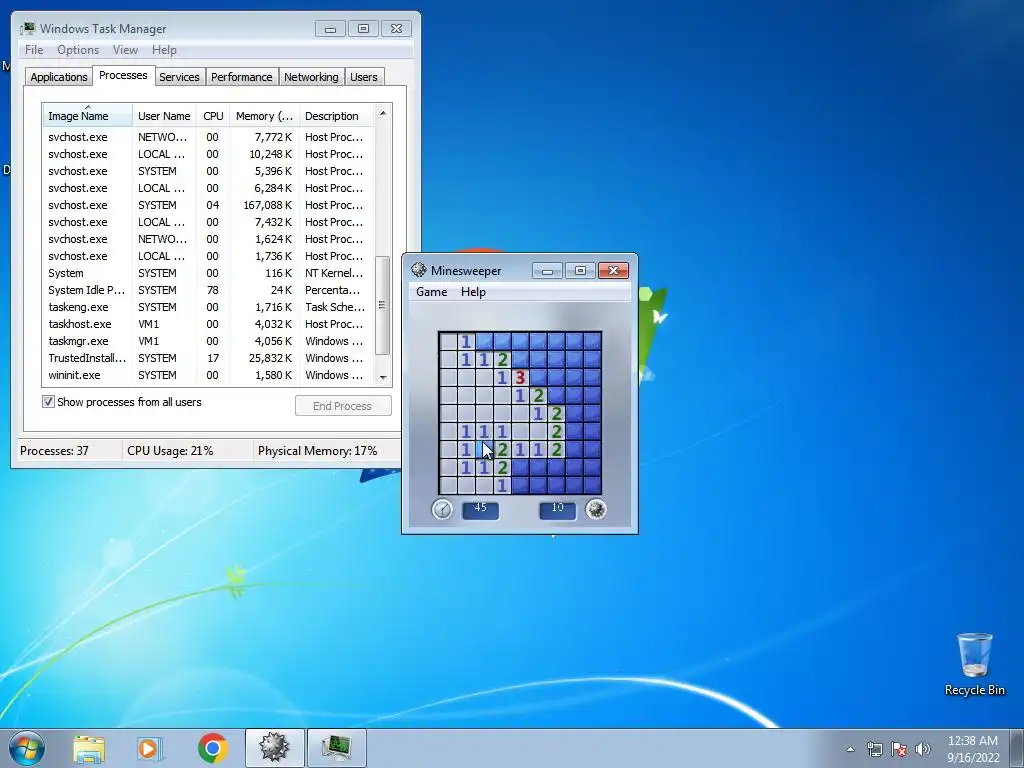This screenshot has width=1024, height=768.
Task: Click the Show desktop button
Action: pos(1017,748)
